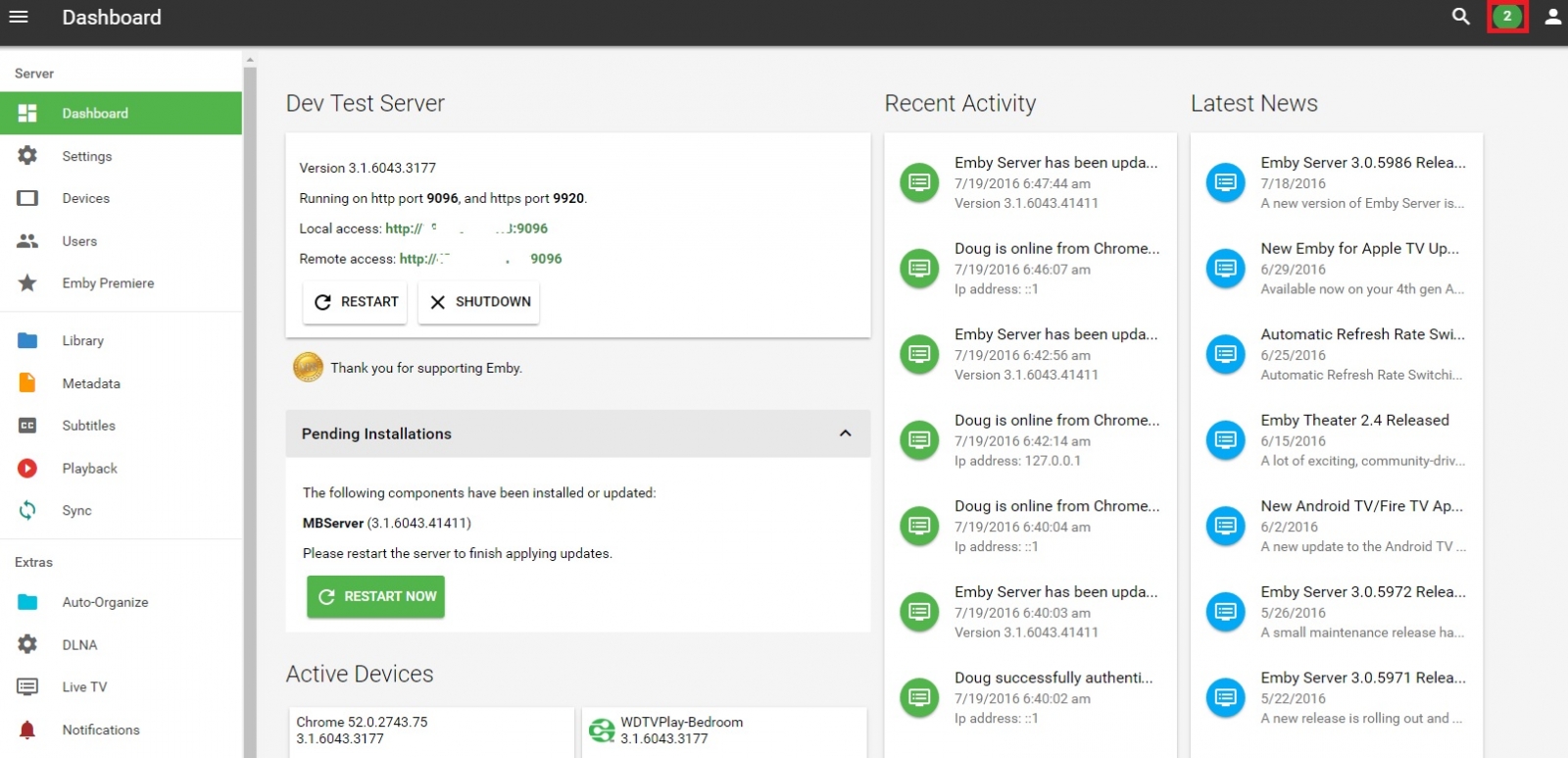Open Settings in the sidebar
This screenshot has width=1568, height=758.
(x=87, y=156)
